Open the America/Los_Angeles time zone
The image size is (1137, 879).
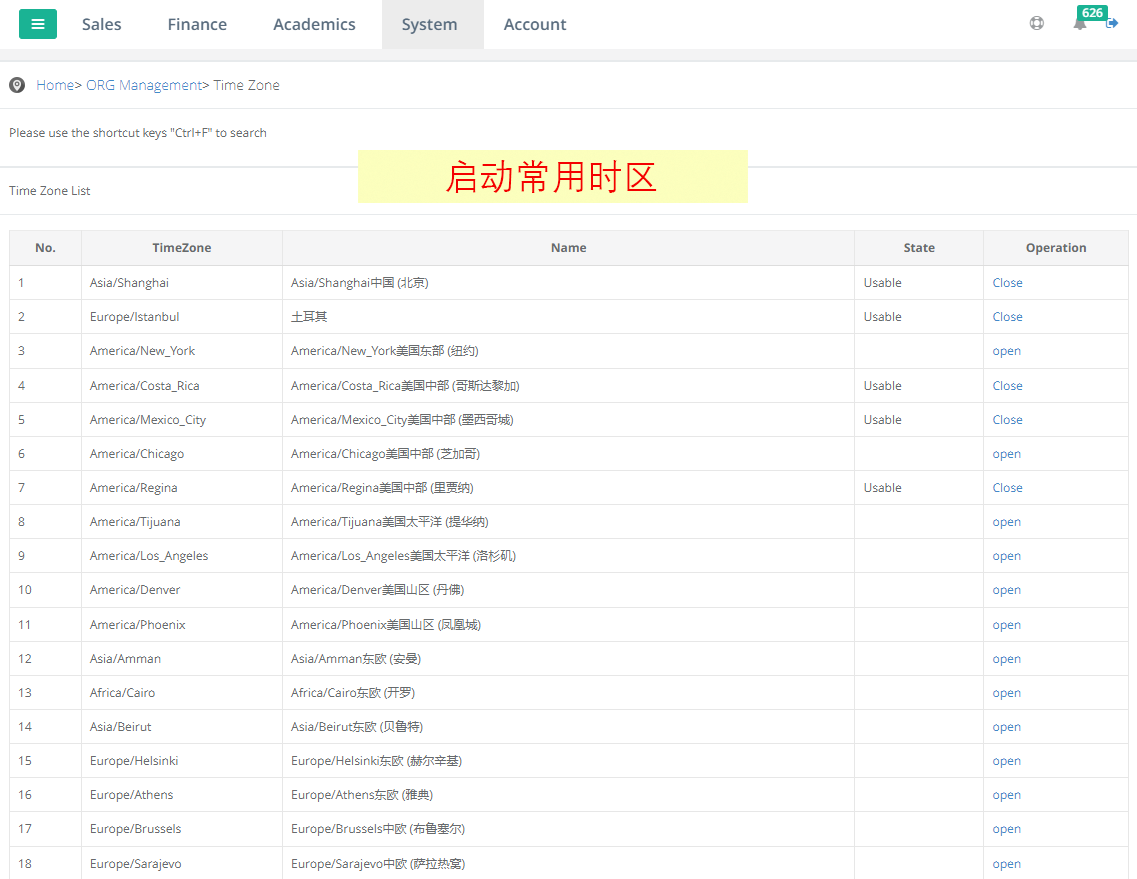coord(1006,556)
